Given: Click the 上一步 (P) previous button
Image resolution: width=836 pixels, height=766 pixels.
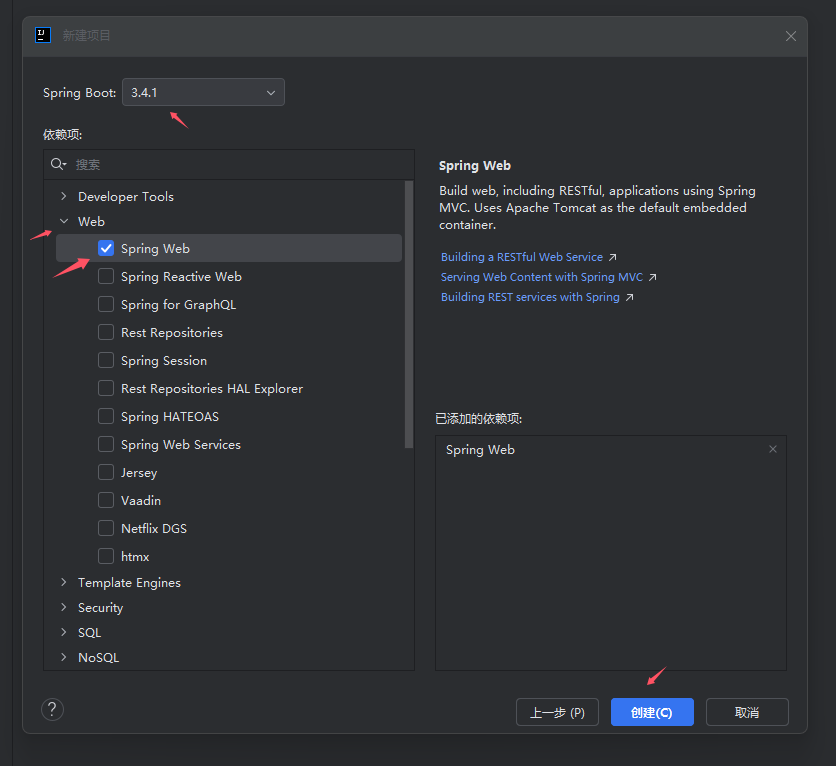Looking at the screenshot, I should click(x=557, y=712).
